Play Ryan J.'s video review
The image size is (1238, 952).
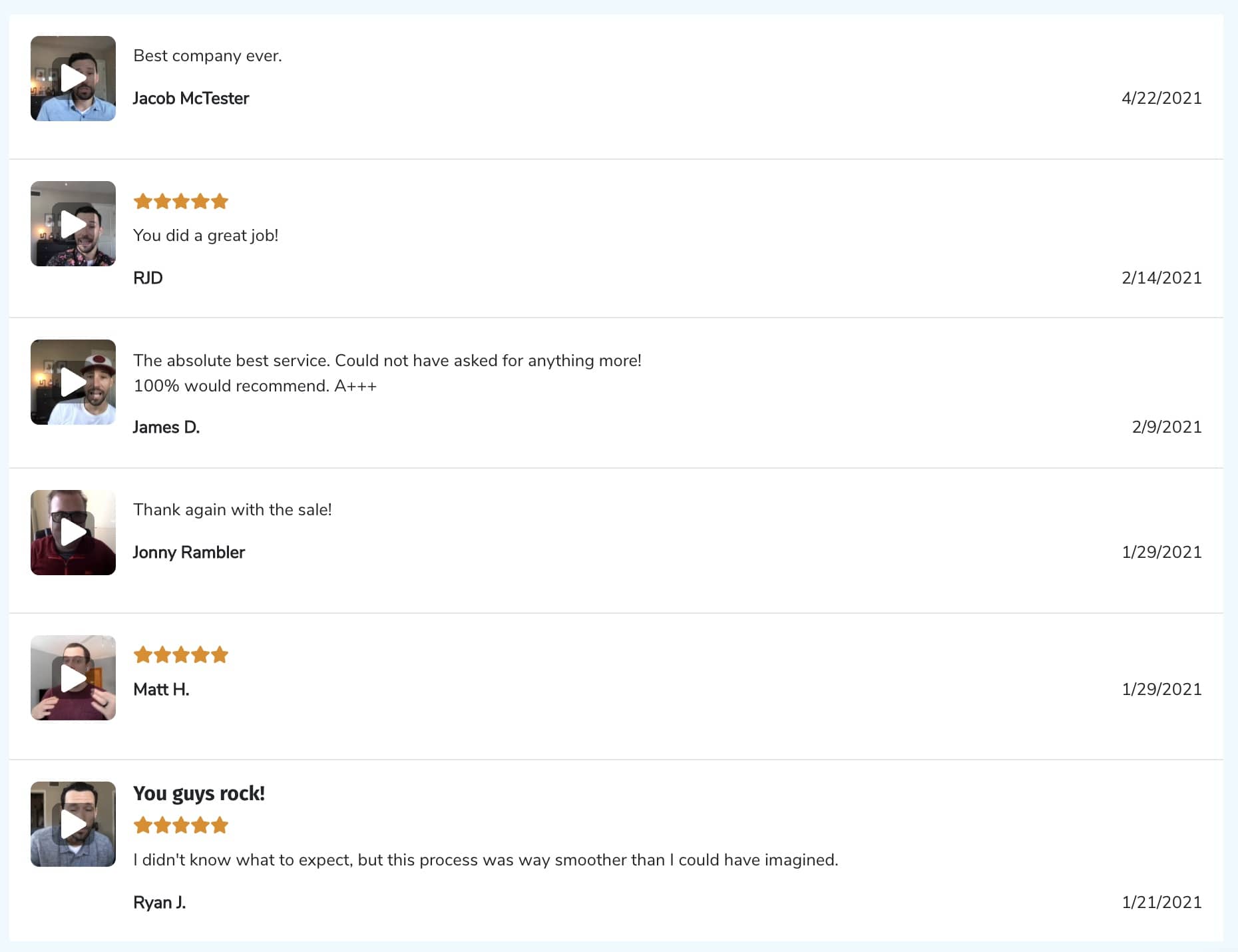point(73,824)
